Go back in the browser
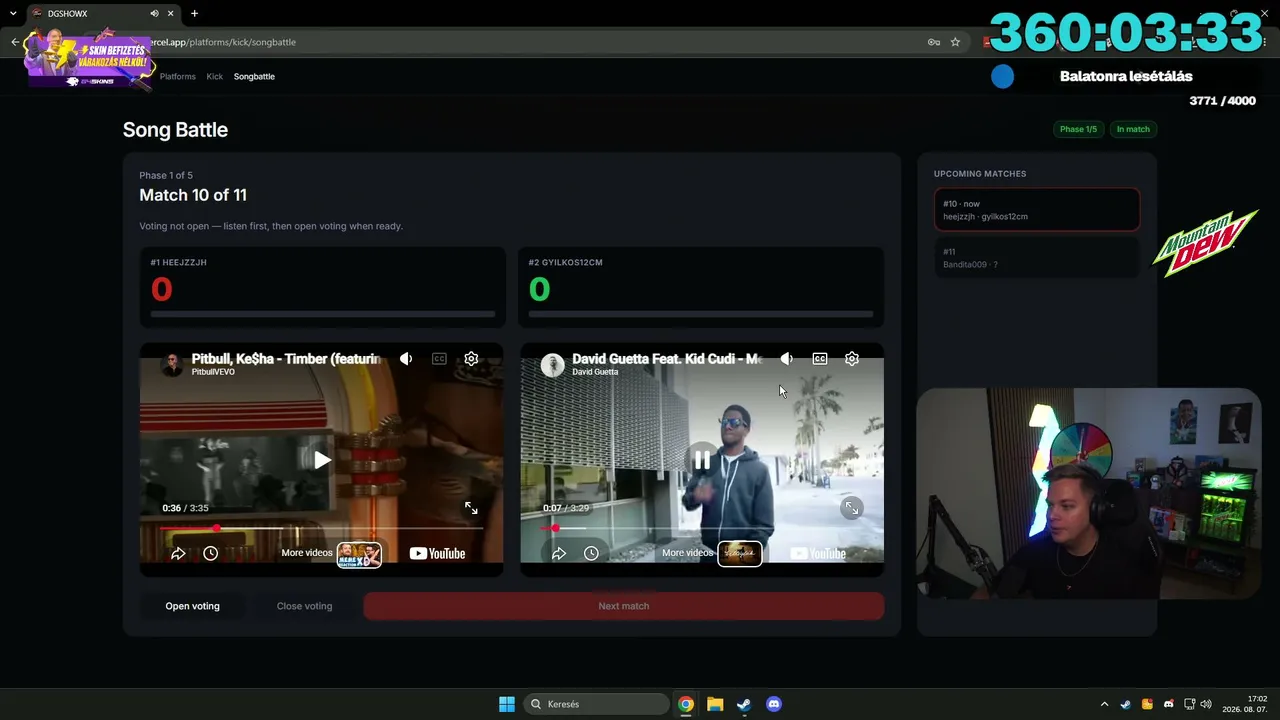This screenshot has width=1280, height=720. coord(15,42)
